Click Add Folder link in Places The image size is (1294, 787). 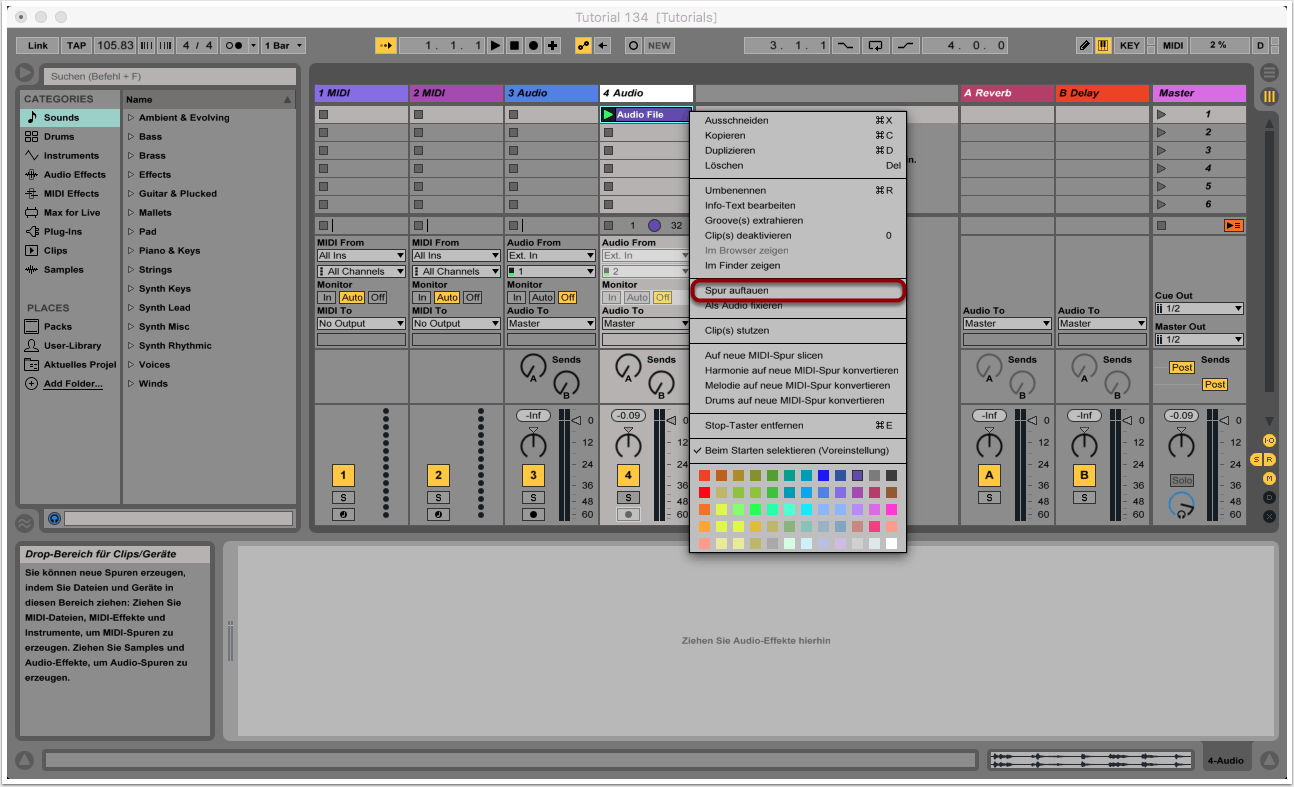[72, 384]
